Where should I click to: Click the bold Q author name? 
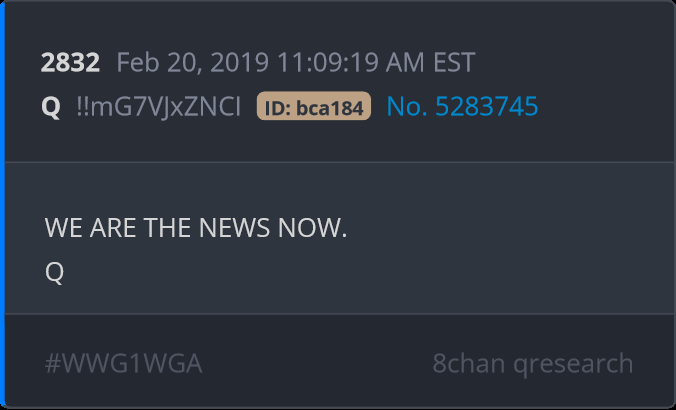[x=51, y=107]
